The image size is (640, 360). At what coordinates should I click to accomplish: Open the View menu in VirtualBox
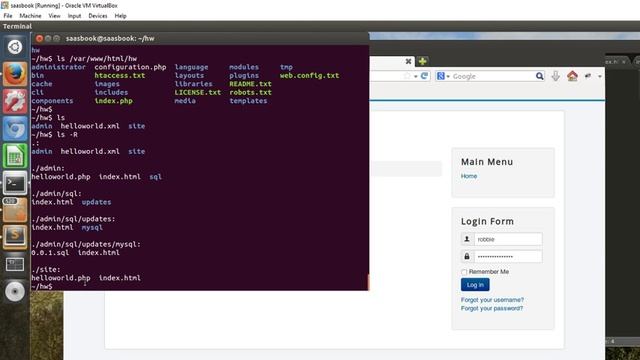click(54, 16)
